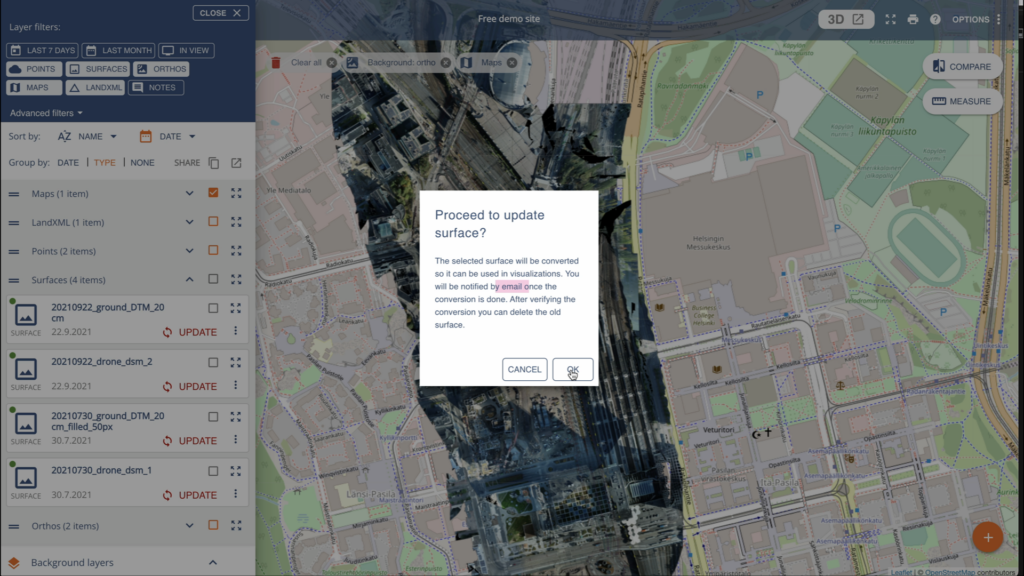This screenshot has height=576, width=1024.
Task: Open the Date sort dropdown
Action: (x=167, y=136)
